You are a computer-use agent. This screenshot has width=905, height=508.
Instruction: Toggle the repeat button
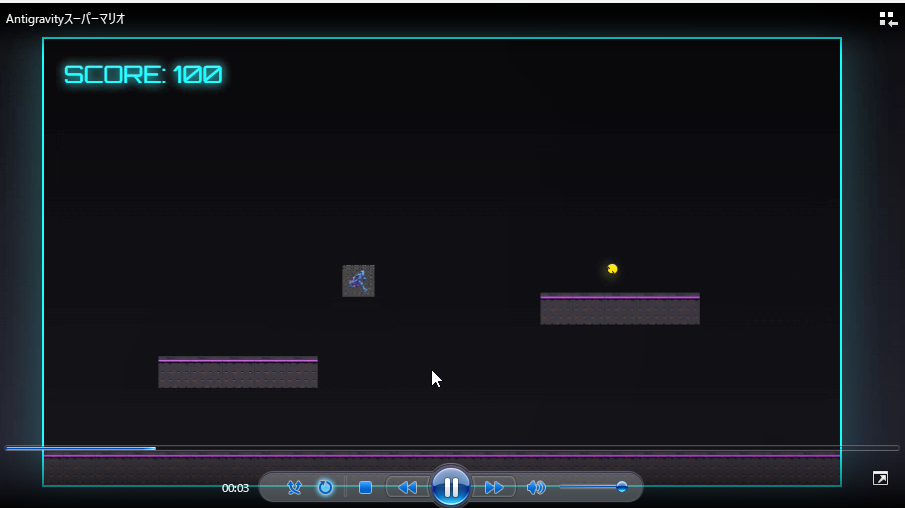click(325, 487)
